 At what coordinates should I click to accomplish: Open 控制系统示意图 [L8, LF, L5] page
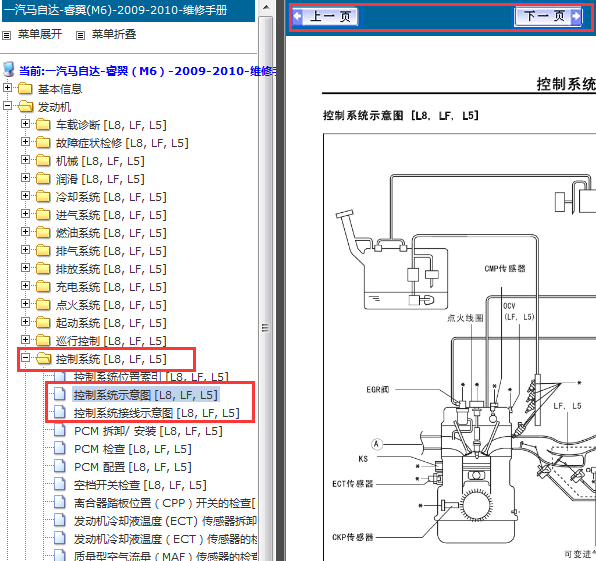pyautogui.click(x=146, y=395)
